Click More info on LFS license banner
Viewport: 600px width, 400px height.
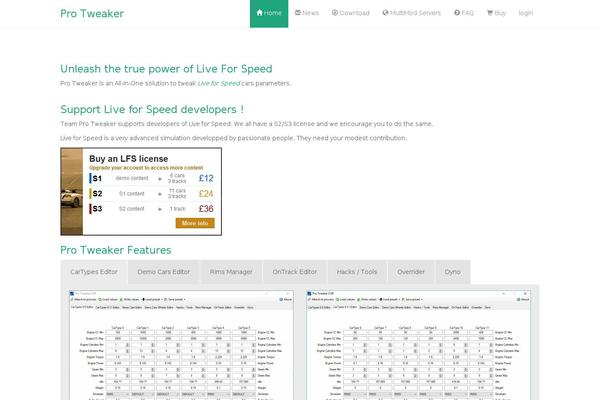pyautogui.click(x=195, y=223)
